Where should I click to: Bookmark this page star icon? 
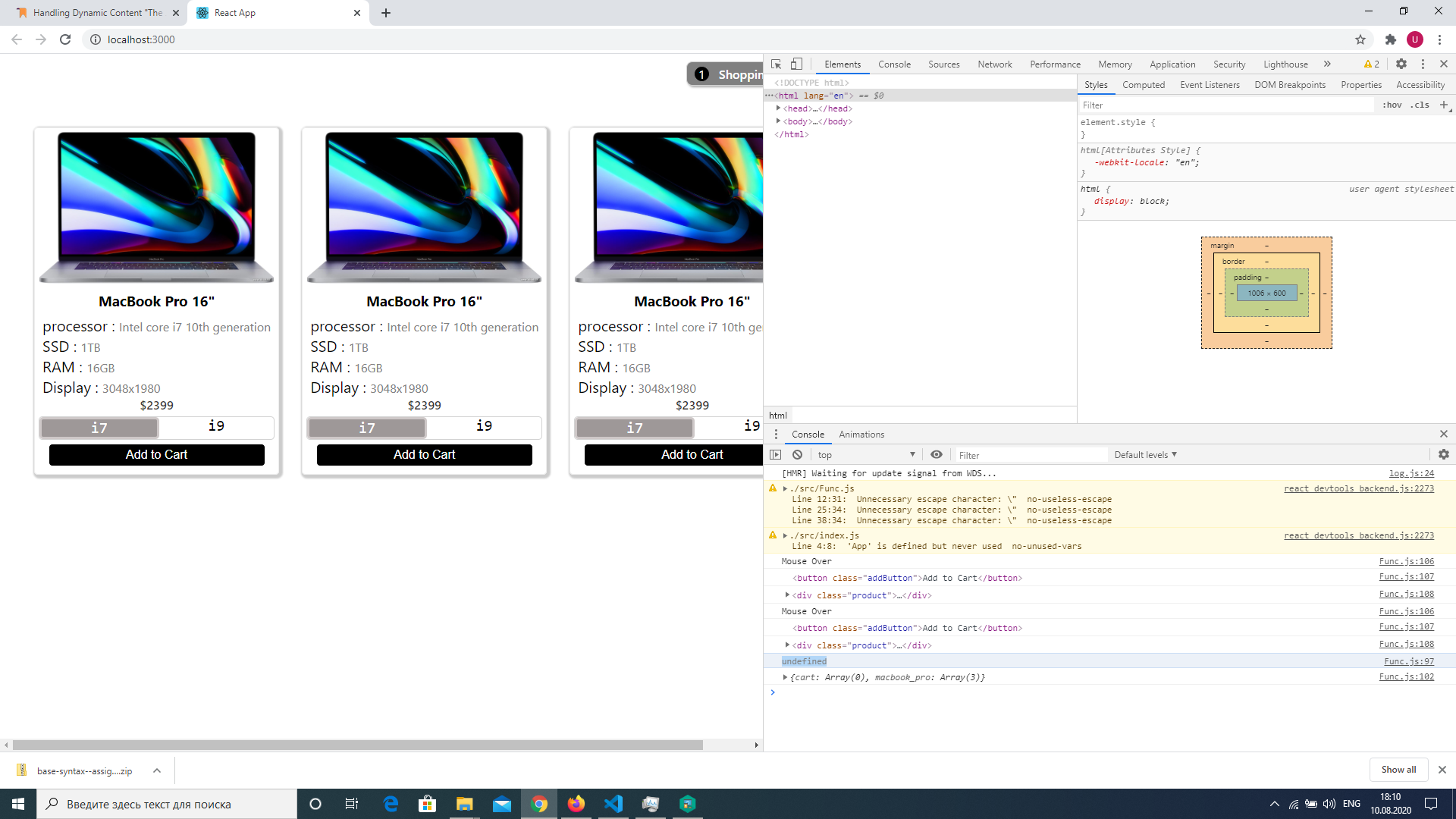1360,39
